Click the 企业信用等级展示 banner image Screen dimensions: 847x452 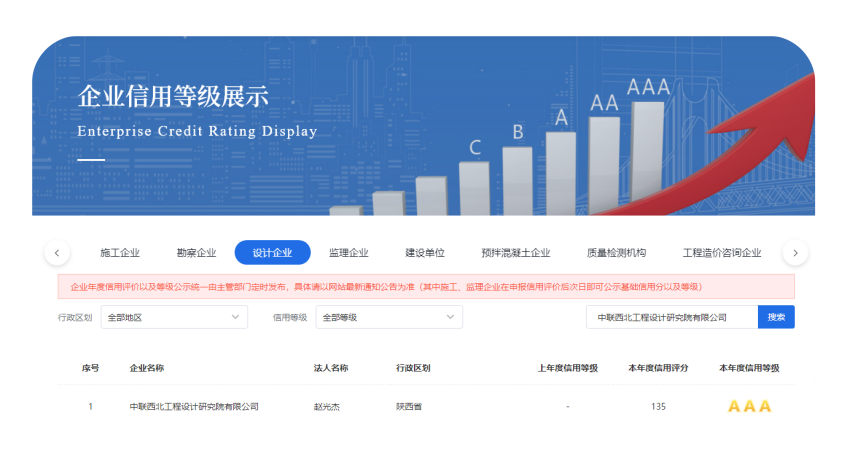423,125
